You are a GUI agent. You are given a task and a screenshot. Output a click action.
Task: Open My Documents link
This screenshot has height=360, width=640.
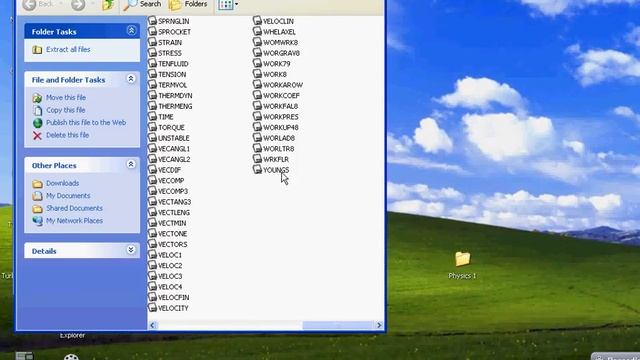pos(68,196)
